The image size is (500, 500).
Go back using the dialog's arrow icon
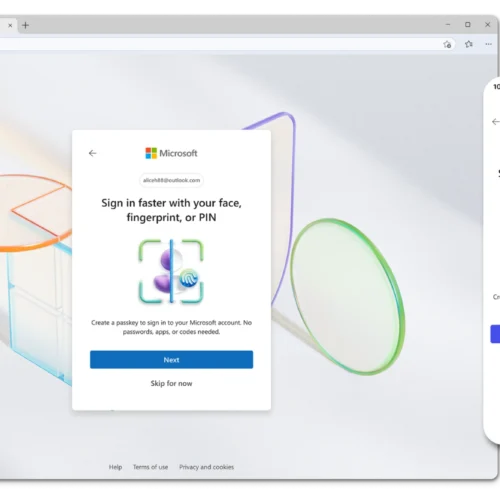point(92,153)
